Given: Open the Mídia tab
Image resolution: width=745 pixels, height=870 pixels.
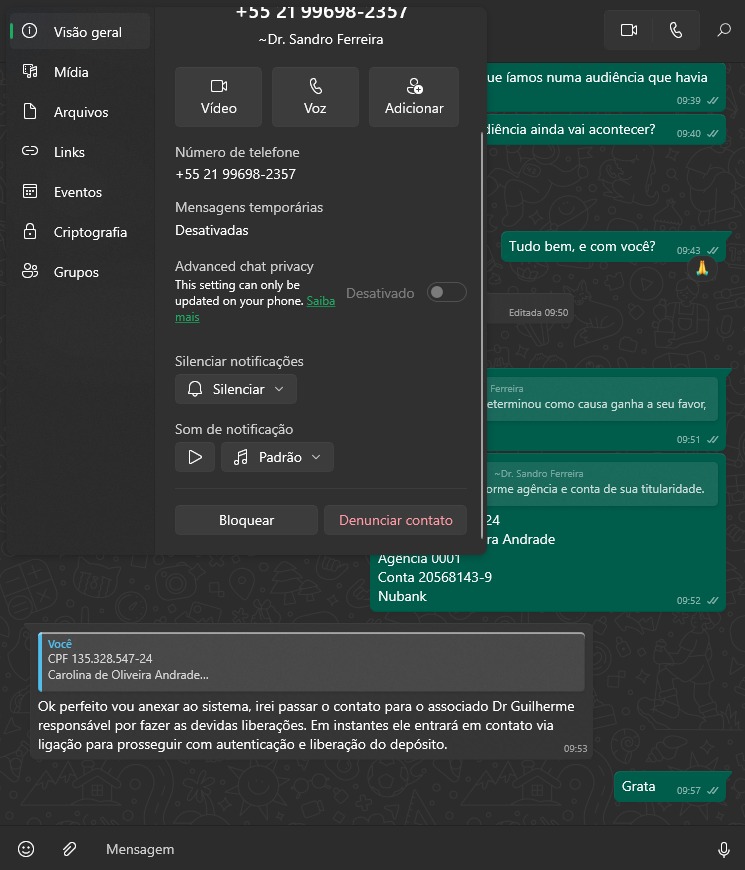Looking at the screenshot, I should pos(71,72).
